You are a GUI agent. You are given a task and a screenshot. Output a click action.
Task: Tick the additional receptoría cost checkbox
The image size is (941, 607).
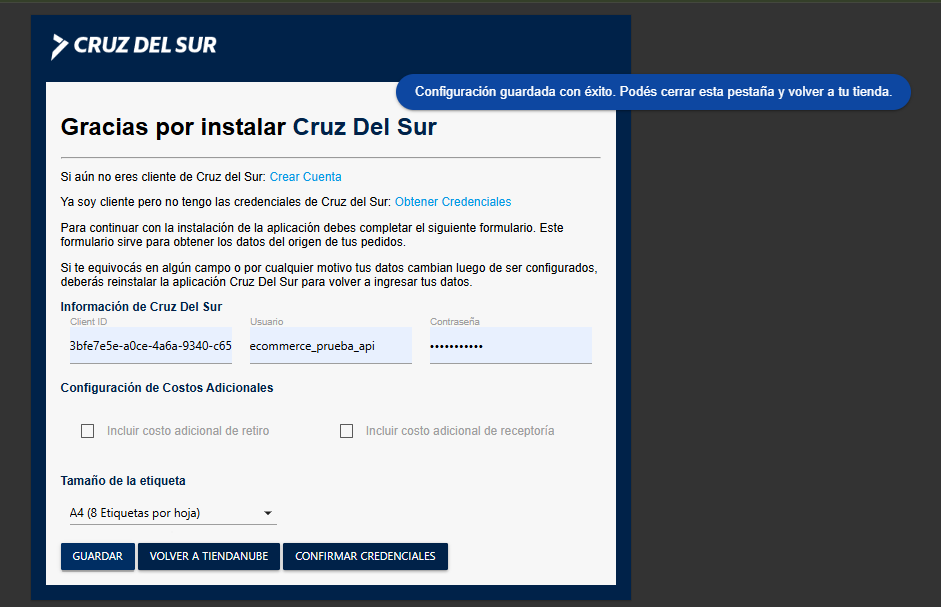347,431
